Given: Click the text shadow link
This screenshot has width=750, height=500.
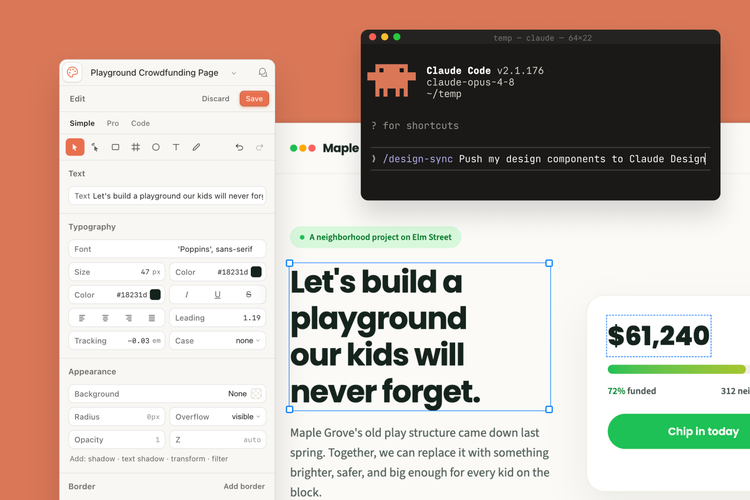Looking at the screenshot, I should 143,459.
